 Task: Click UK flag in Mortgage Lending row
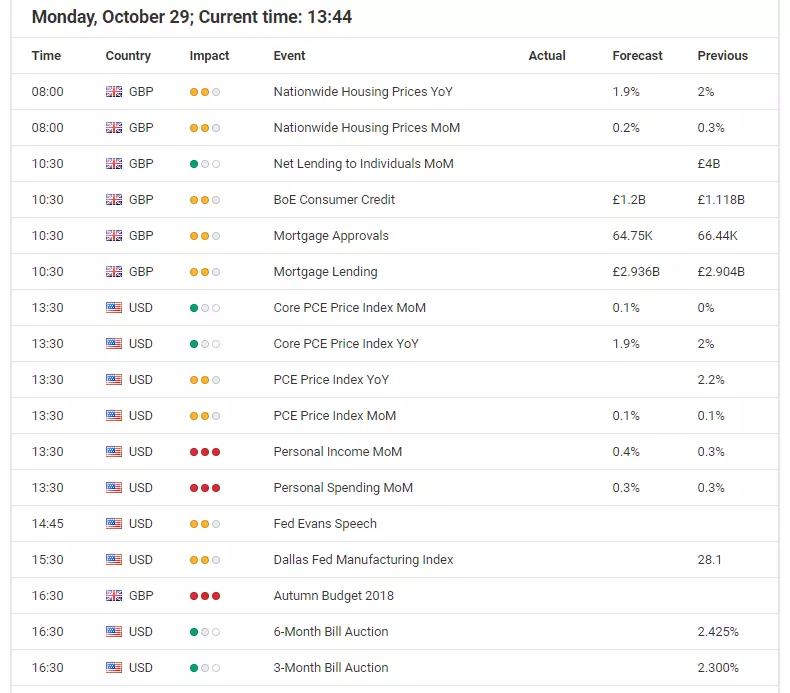pyautogui.click(x=114, y=272)
